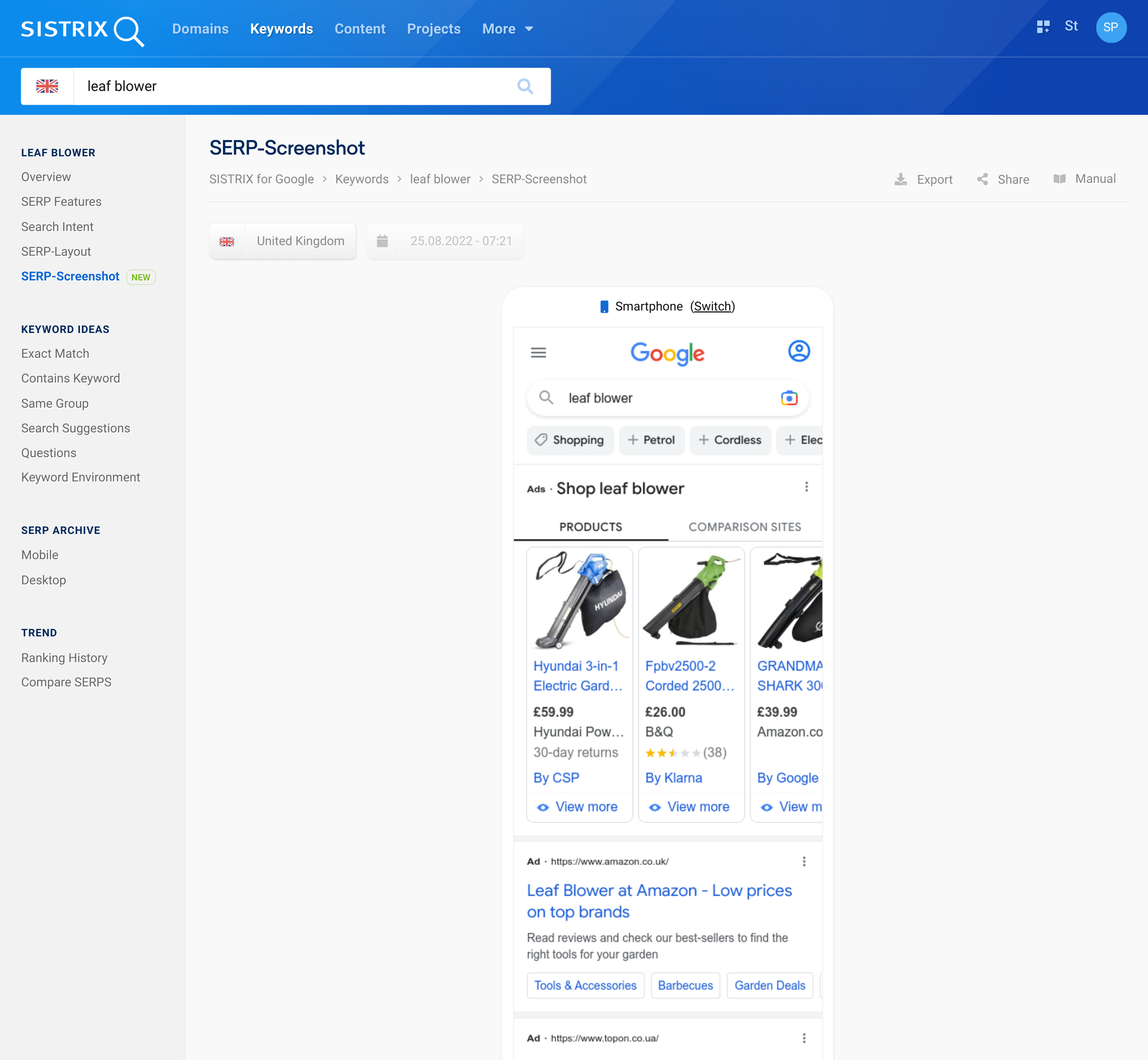Click the Google Lens camera icon

(x=789, y=398)
